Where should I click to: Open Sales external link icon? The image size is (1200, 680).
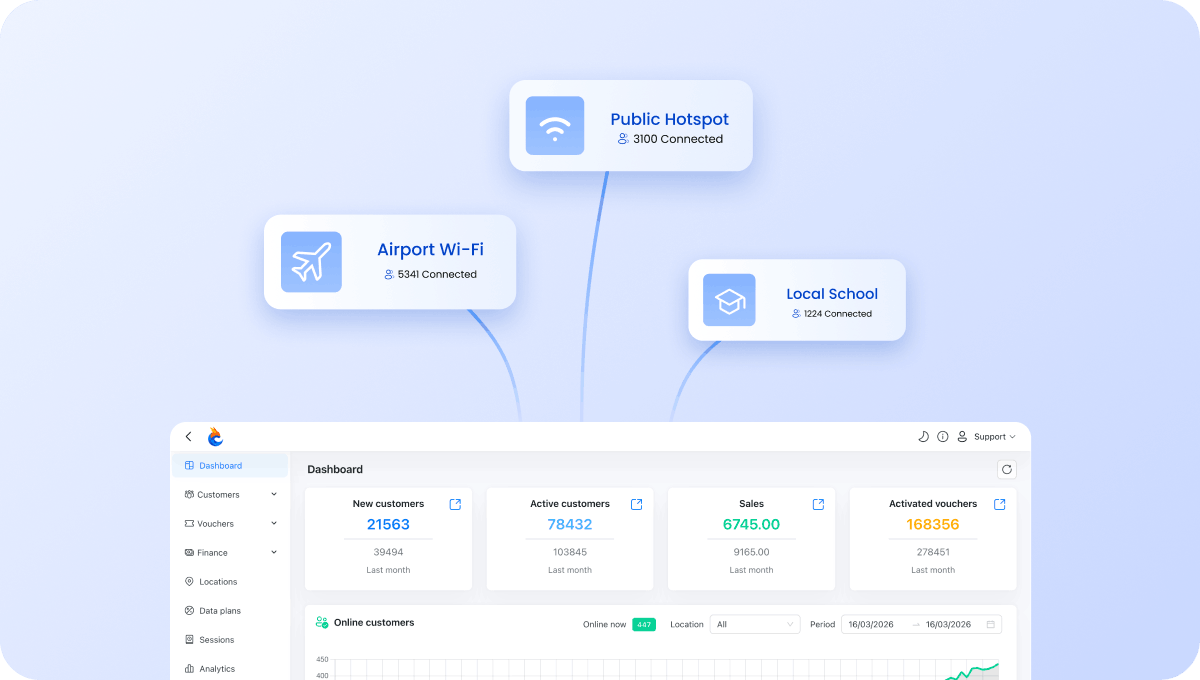(818, 504)
